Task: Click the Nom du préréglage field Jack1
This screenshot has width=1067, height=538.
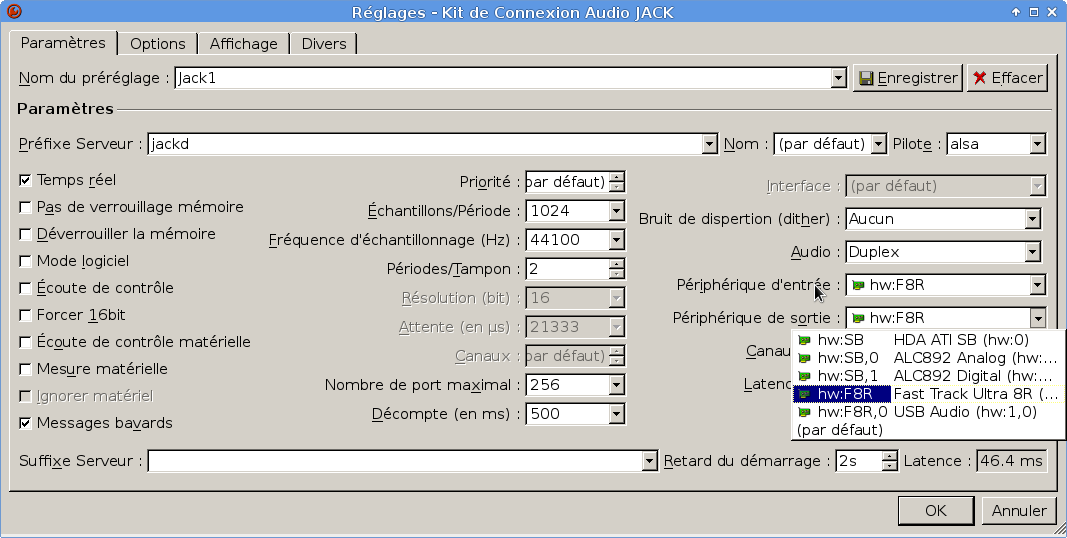Action: pos(503,78)
